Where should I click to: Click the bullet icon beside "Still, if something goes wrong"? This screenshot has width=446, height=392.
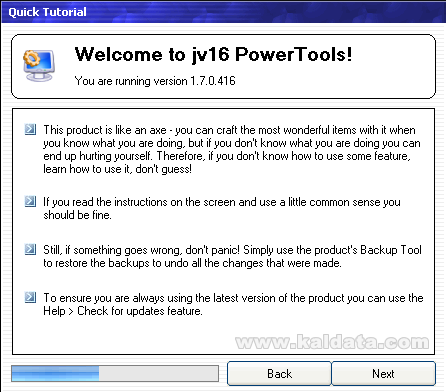30,249
